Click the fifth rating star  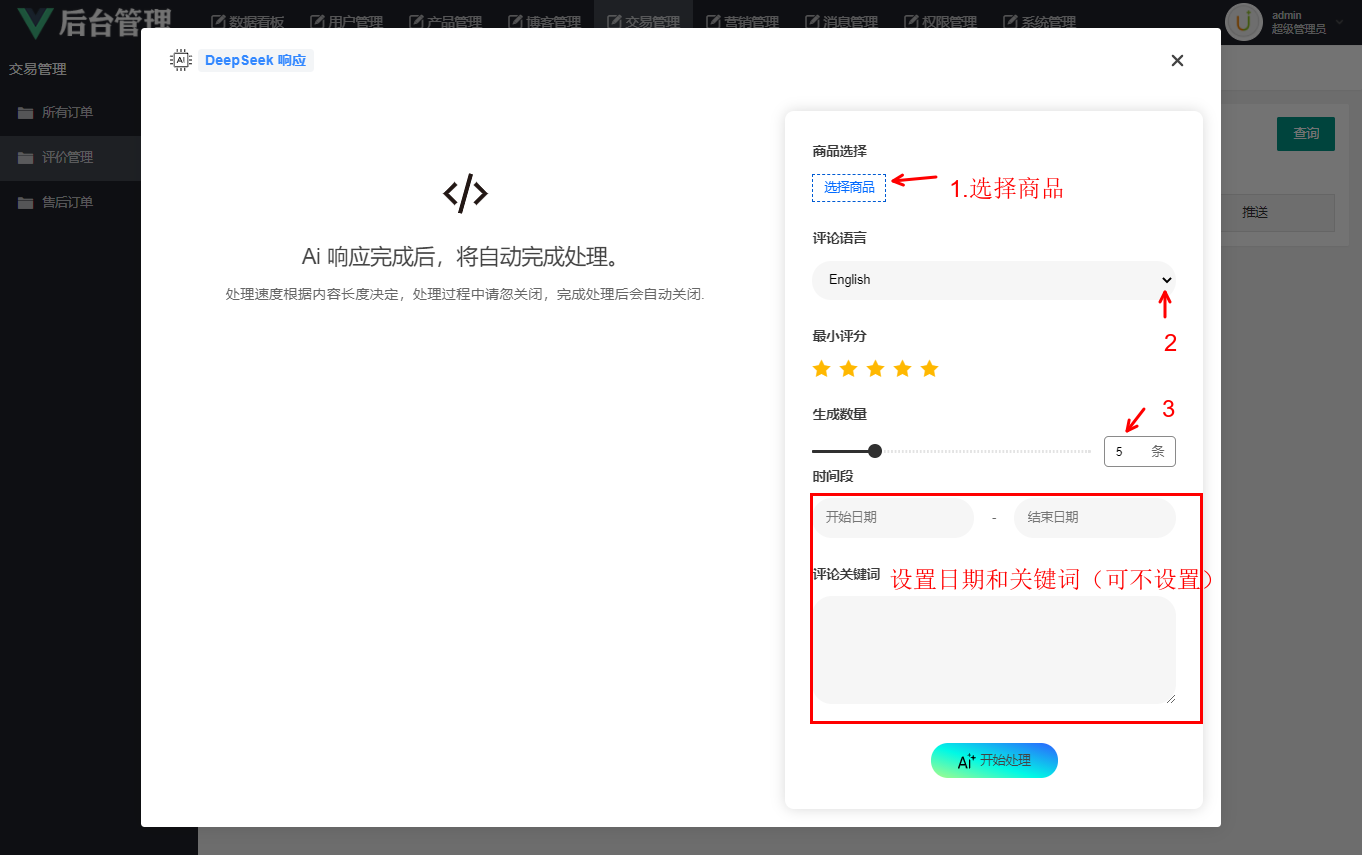[930, 369]
